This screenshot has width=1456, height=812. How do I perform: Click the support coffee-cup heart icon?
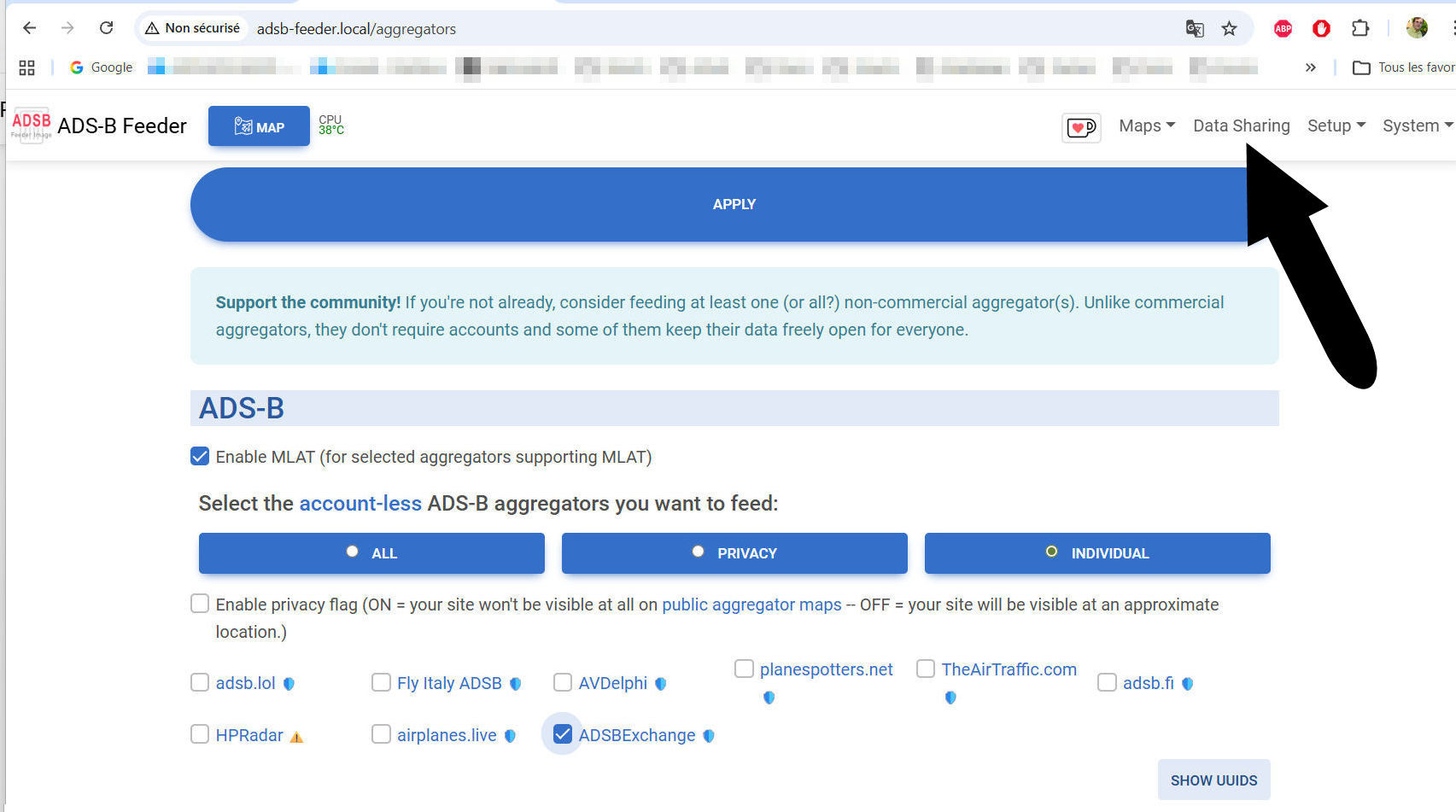(1081, 127)
